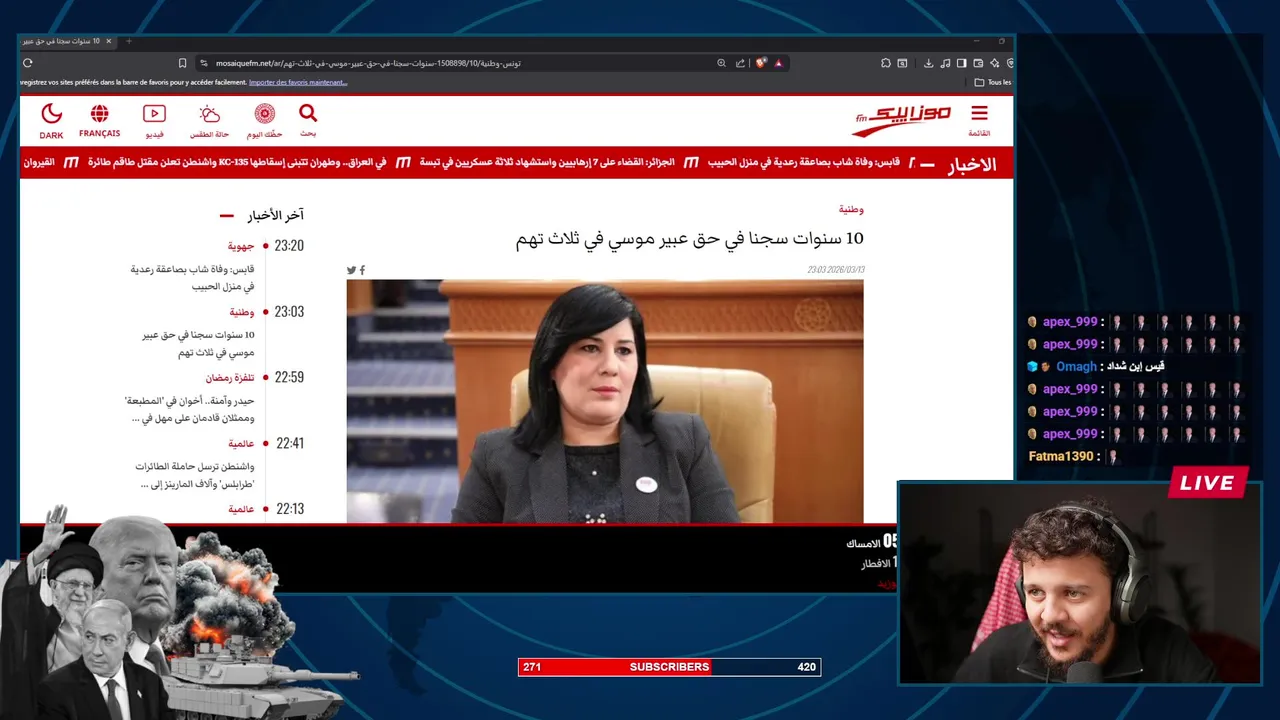Reload the page in the browser
The image size is (1280, 720).
(x=27, y=63)
